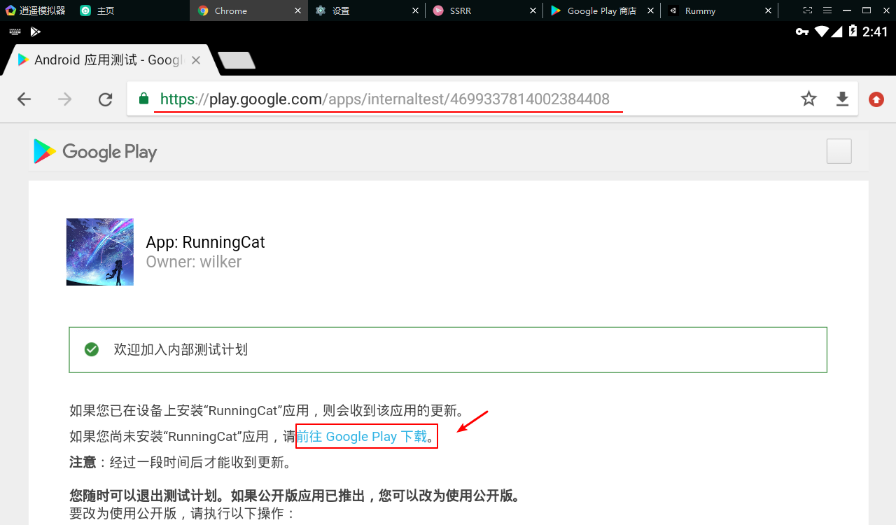Click the green secure padlock icon
896x525 pixels.
pyautogui.click(x=143, y=99)
